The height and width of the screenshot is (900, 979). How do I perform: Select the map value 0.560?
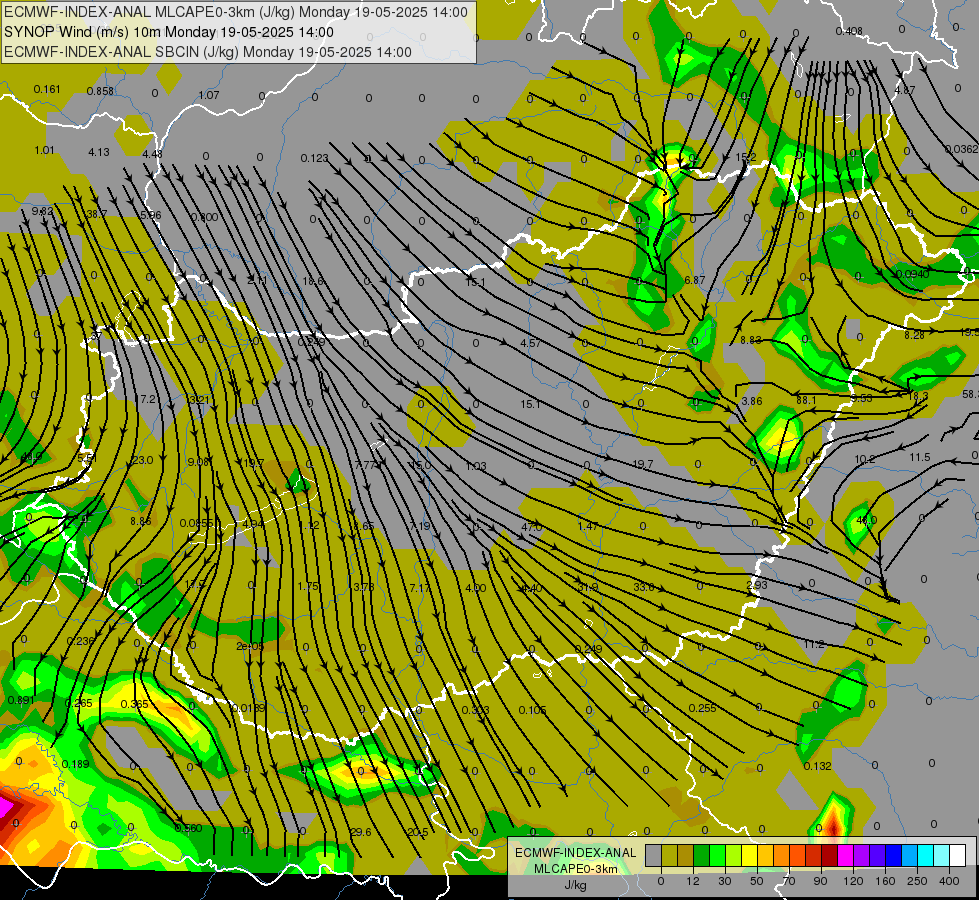click(188, 828)
